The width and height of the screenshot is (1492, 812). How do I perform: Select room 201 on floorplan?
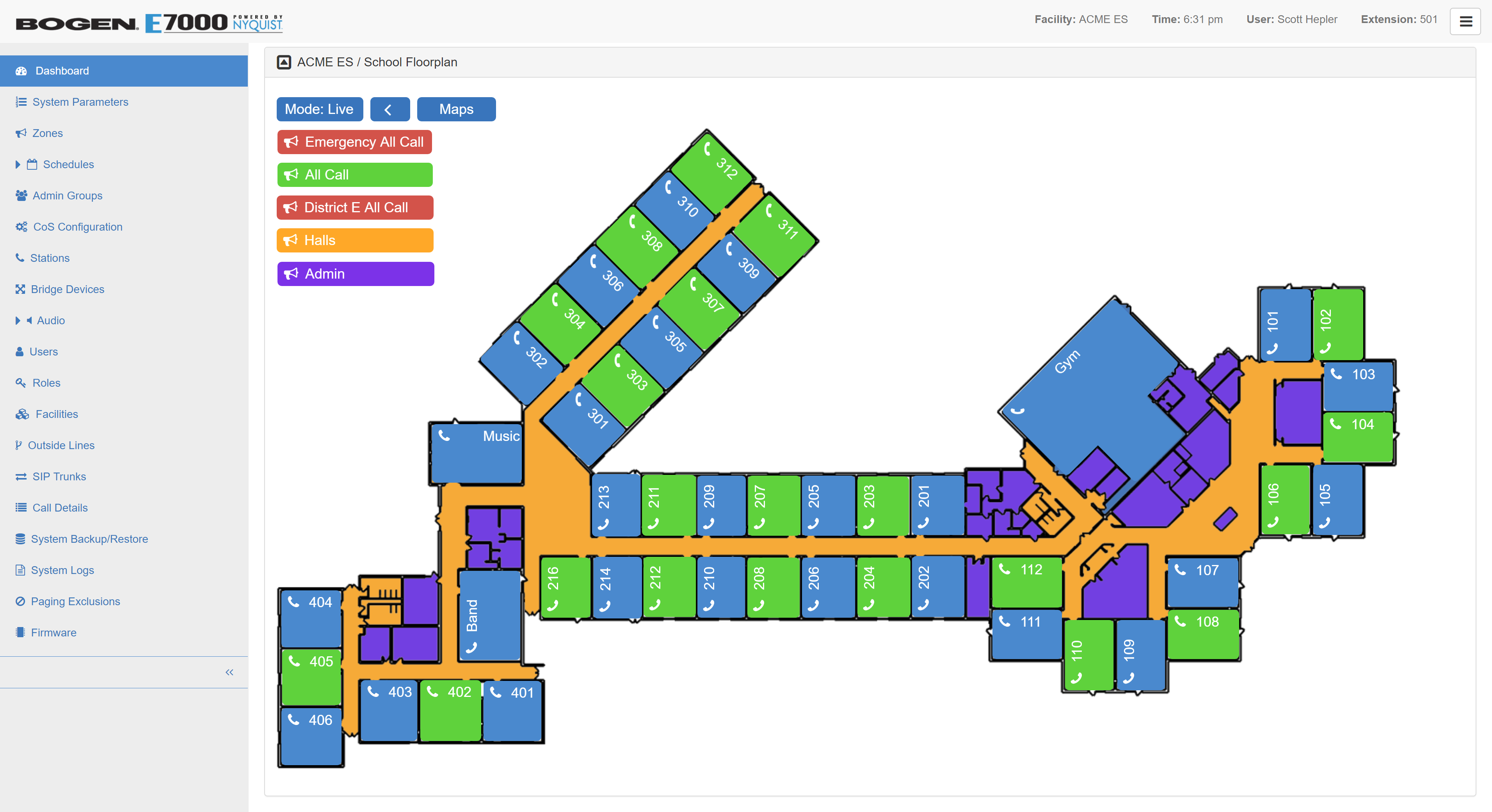coord(937,505)
